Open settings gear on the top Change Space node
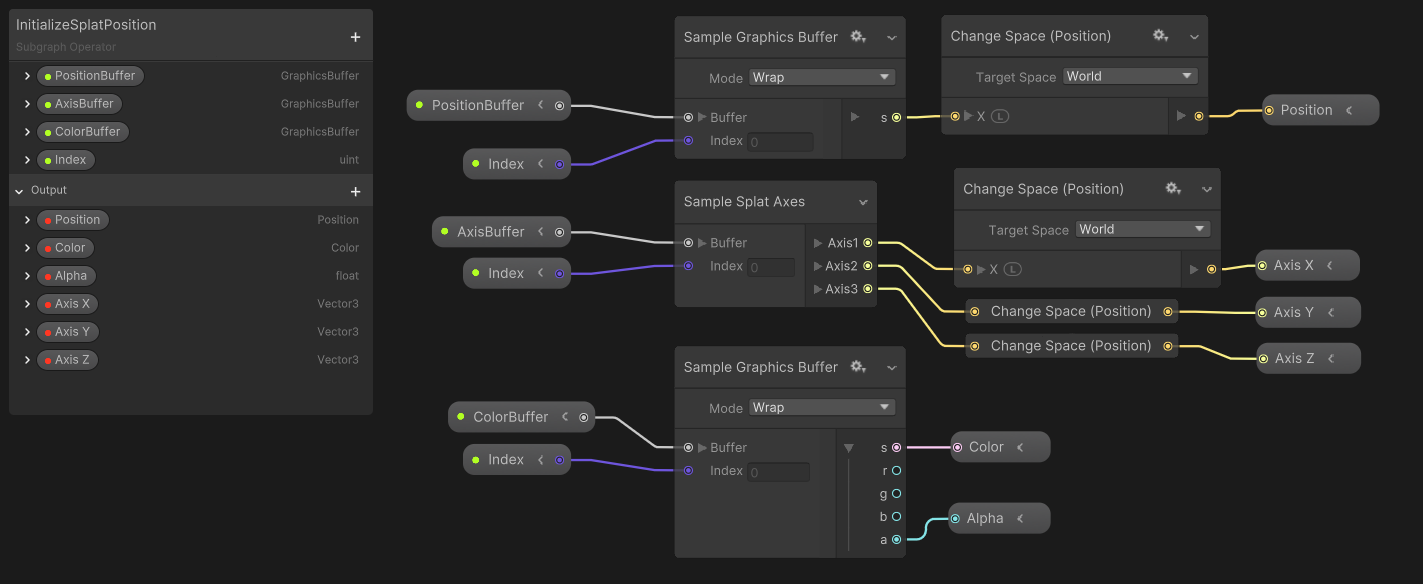1423x584 pixels. (x=1160, y=34)
